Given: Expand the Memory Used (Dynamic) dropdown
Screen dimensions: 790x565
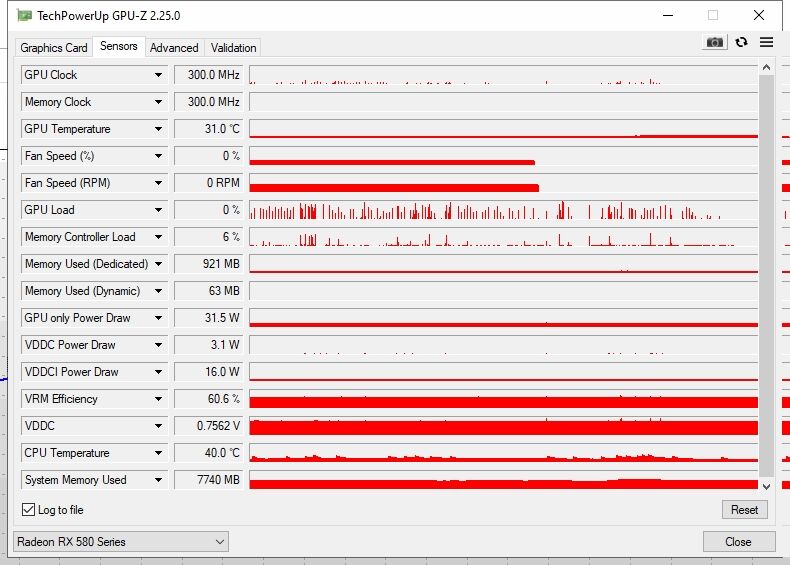Looking at the screenshot, I should (158, 291).
